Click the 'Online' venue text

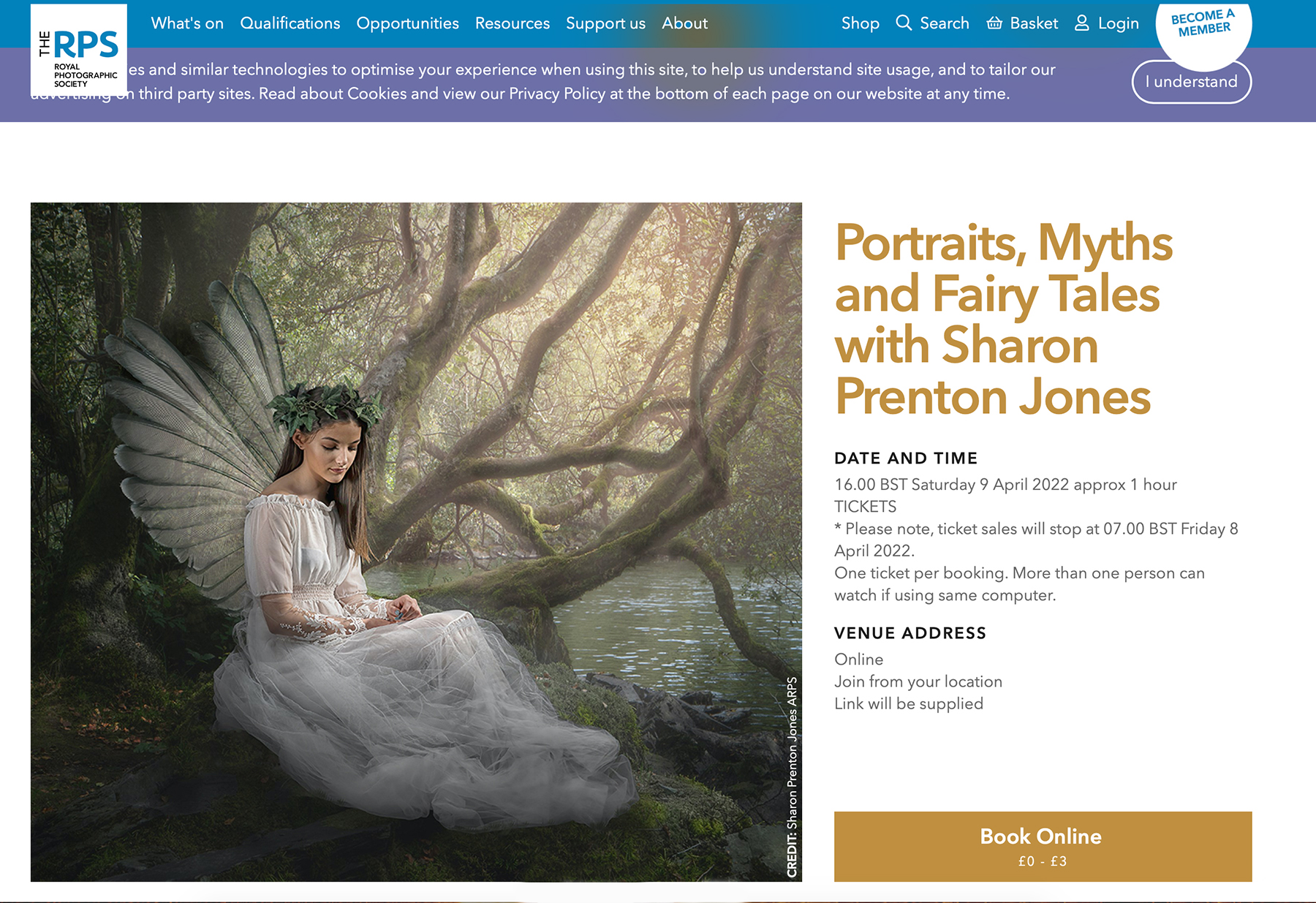(859, 660)
